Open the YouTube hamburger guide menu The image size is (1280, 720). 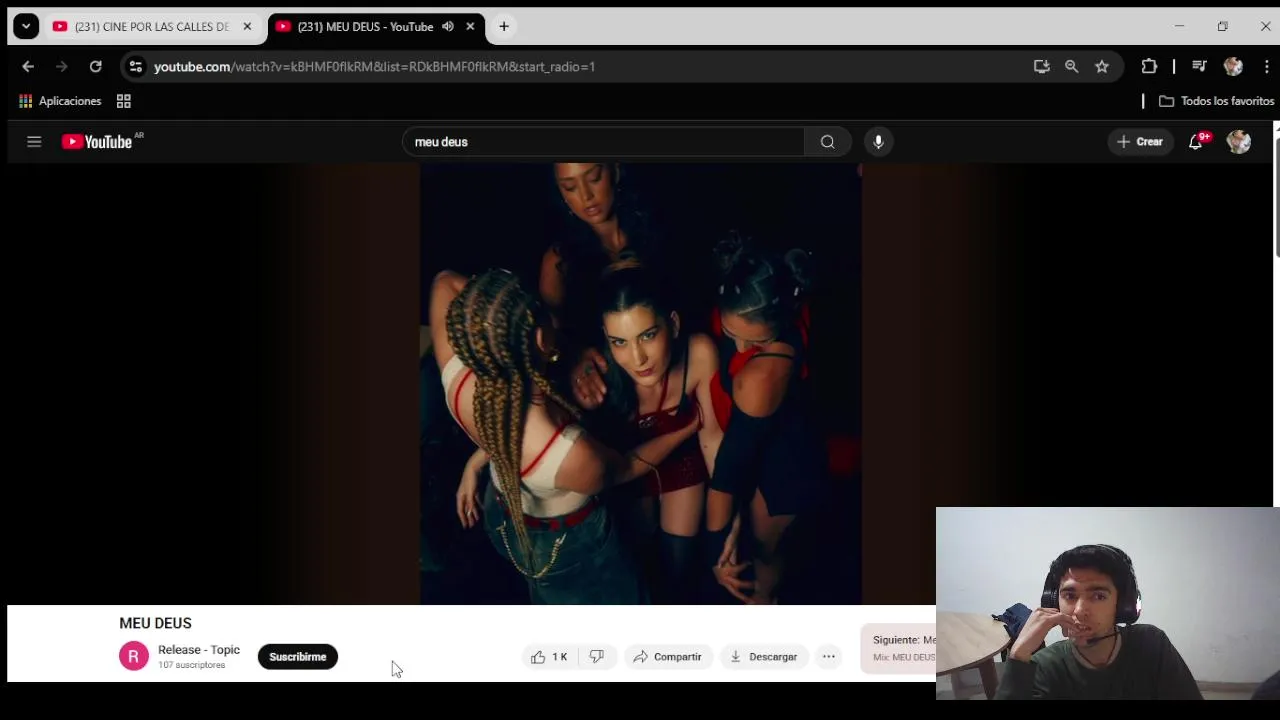click(x=34, y=142)
